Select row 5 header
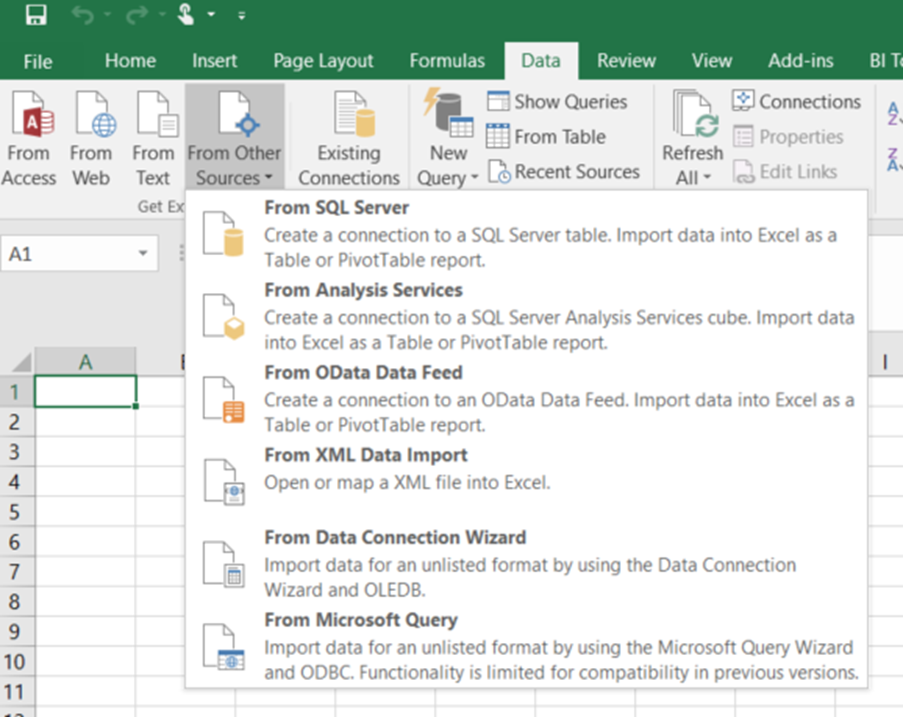The width and height of the screenshot is (903, 717). pyautogui.click(x=15, y=511)
